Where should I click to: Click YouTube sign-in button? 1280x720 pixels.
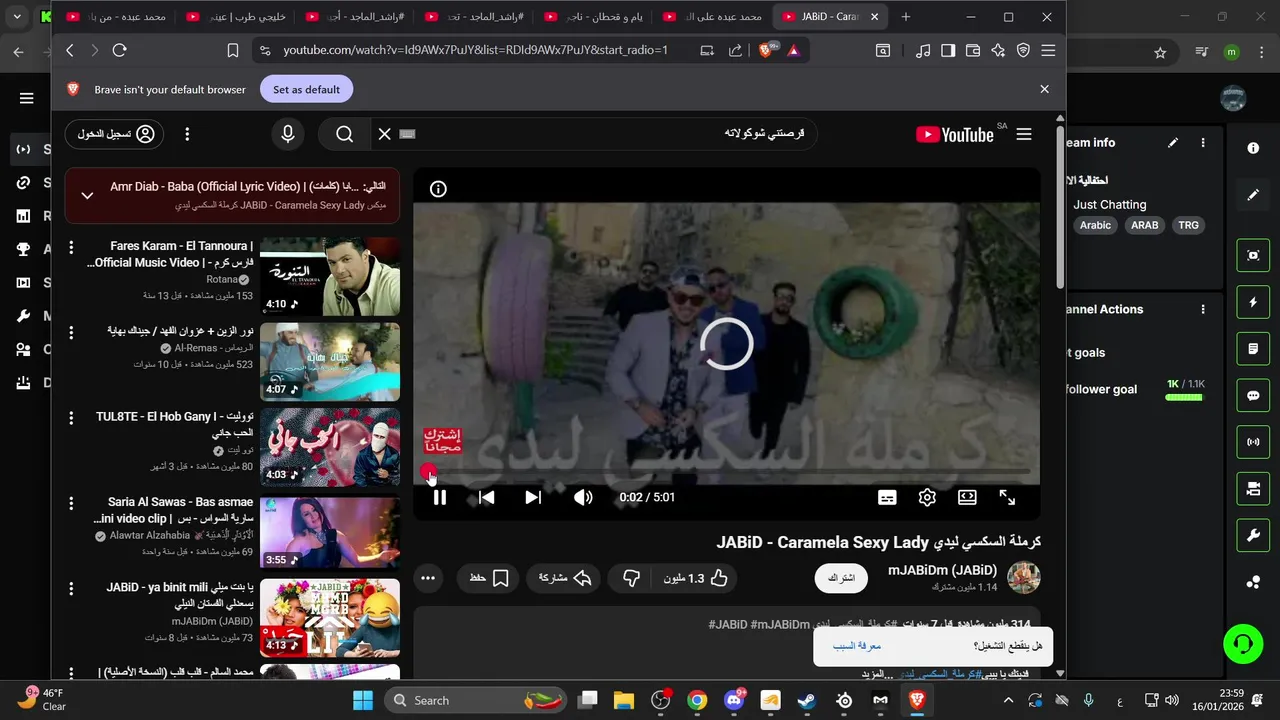(x=114, y=134)
